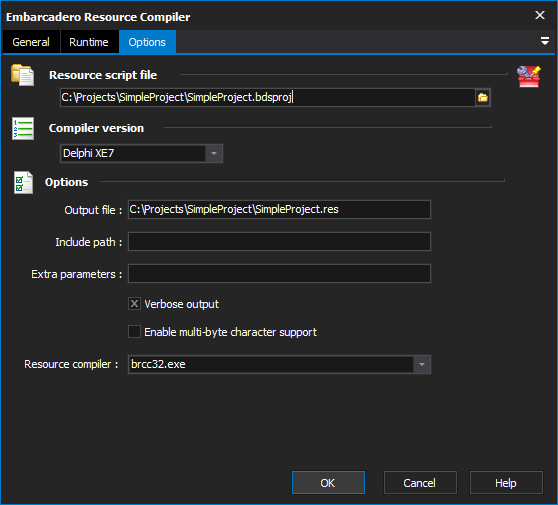Viewport: 558px width, 505px height.
Task: Open Help for this dialog
Action: tap(506, 483)
